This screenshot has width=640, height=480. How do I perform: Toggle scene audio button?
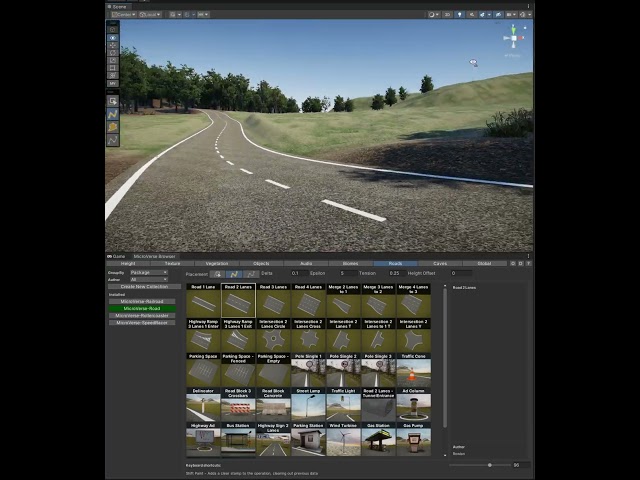point(472,14)
